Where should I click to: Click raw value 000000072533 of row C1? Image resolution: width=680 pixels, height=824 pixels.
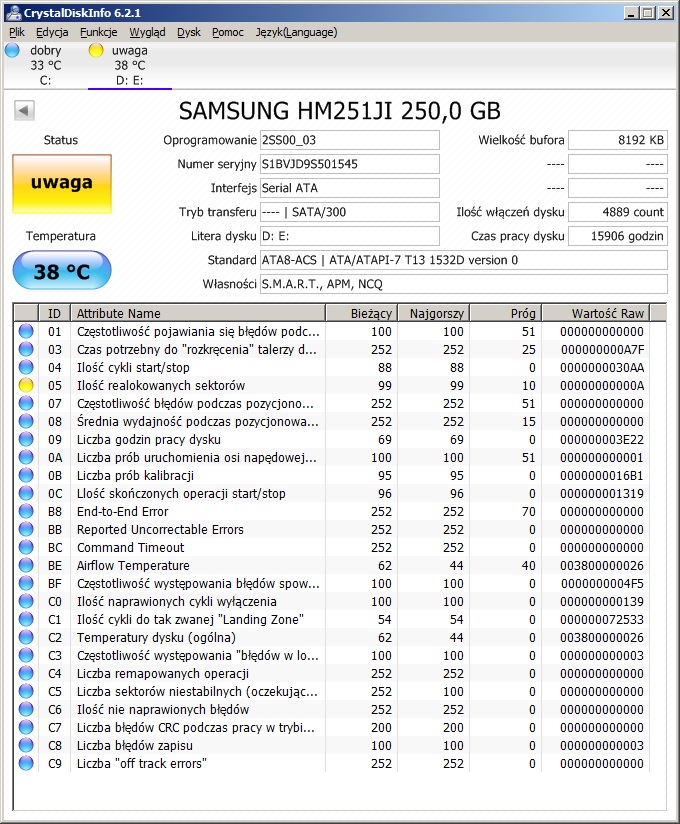pos(602,620)
